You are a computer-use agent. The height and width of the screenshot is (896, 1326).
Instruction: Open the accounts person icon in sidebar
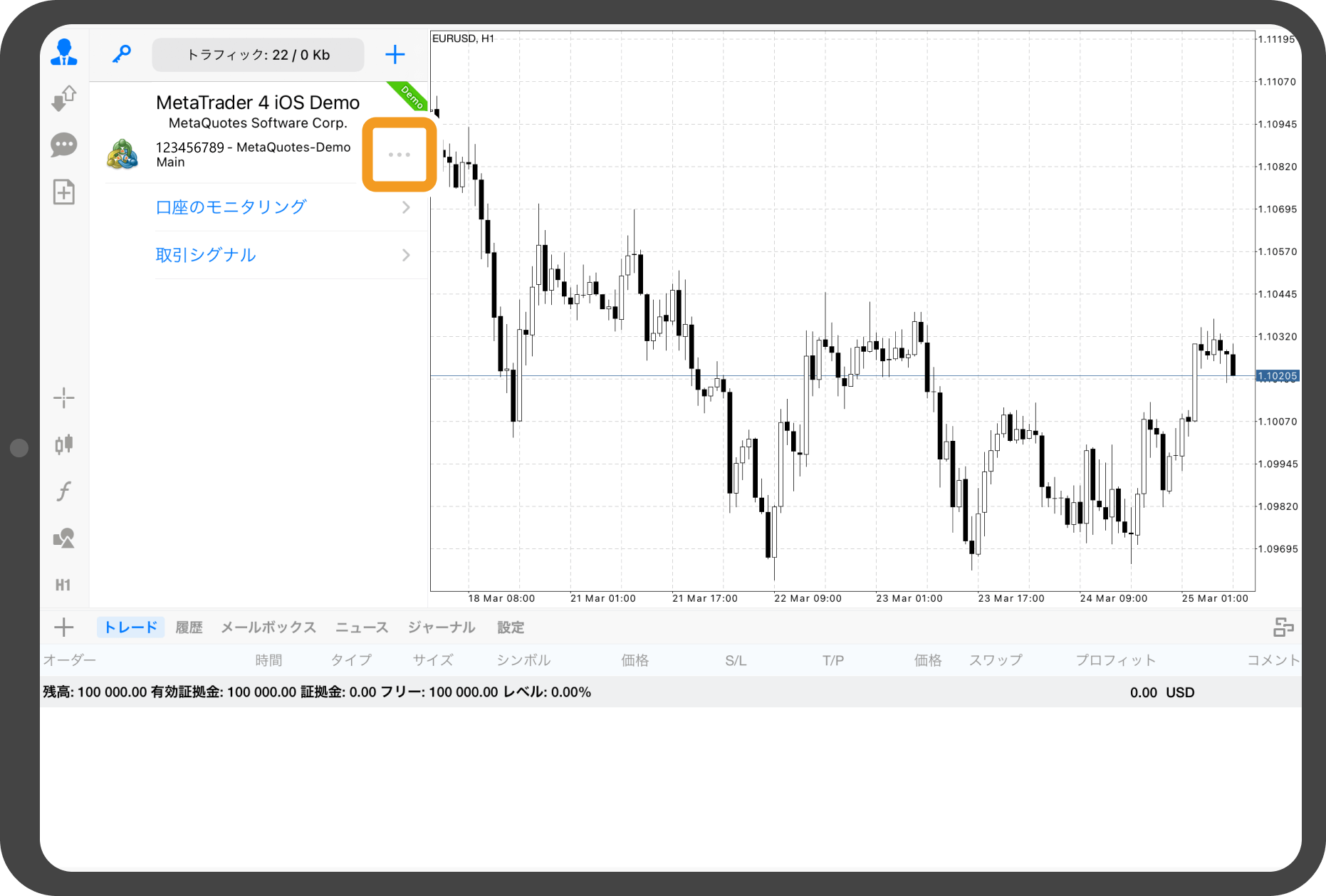(x=64, y=53)
